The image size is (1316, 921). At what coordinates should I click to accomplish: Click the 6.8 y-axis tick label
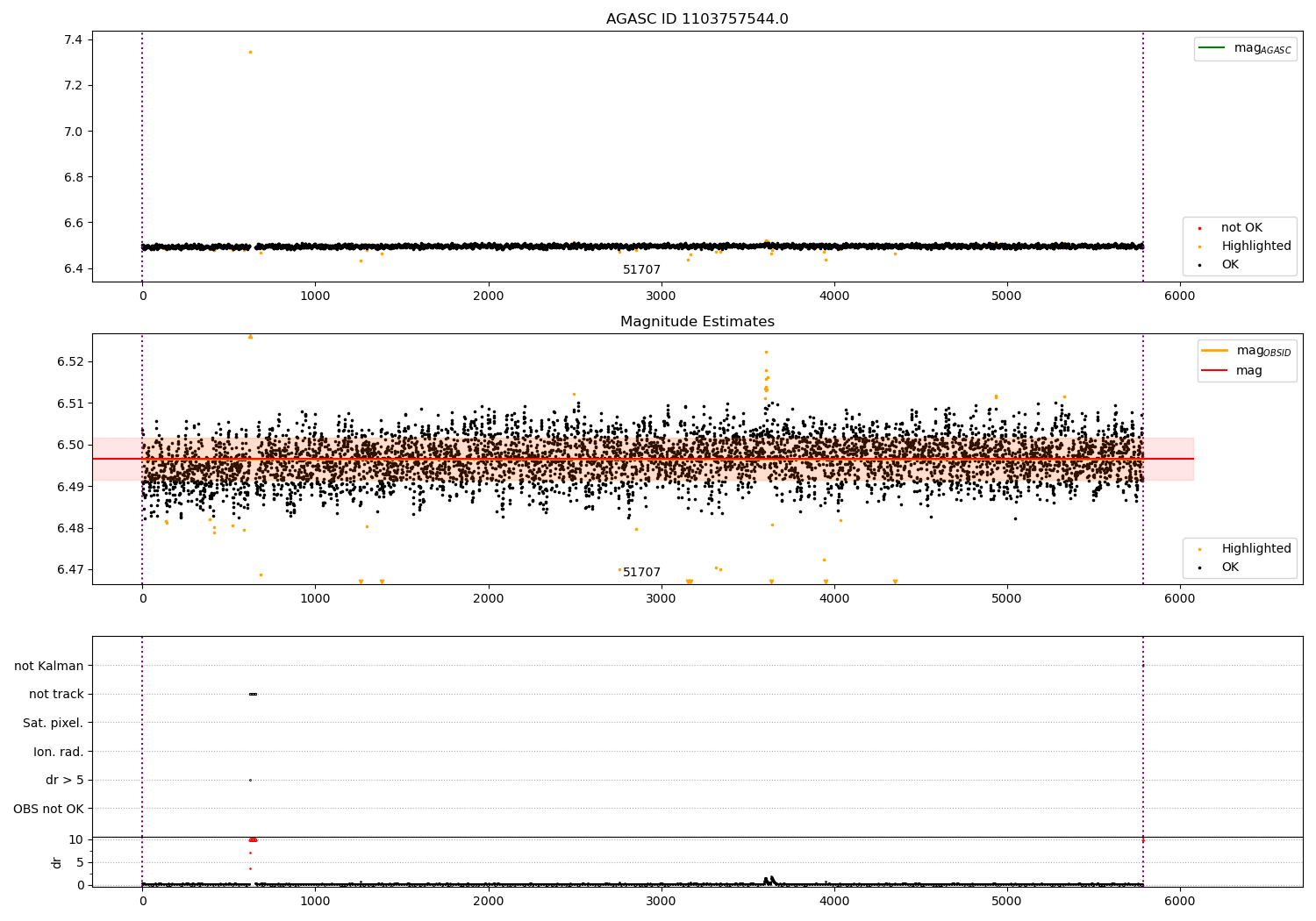point(73,177)
